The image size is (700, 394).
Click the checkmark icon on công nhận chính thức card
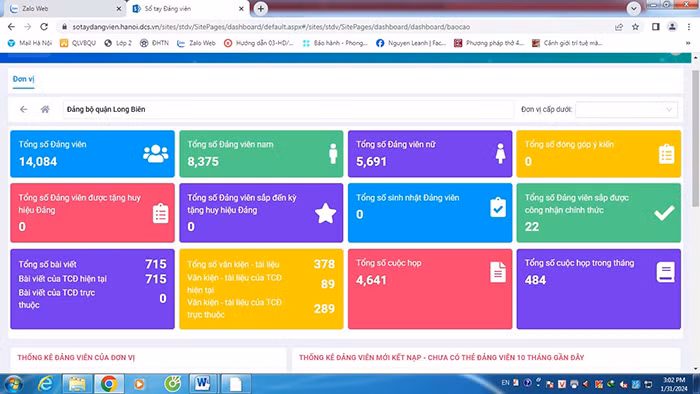point(664,213)
